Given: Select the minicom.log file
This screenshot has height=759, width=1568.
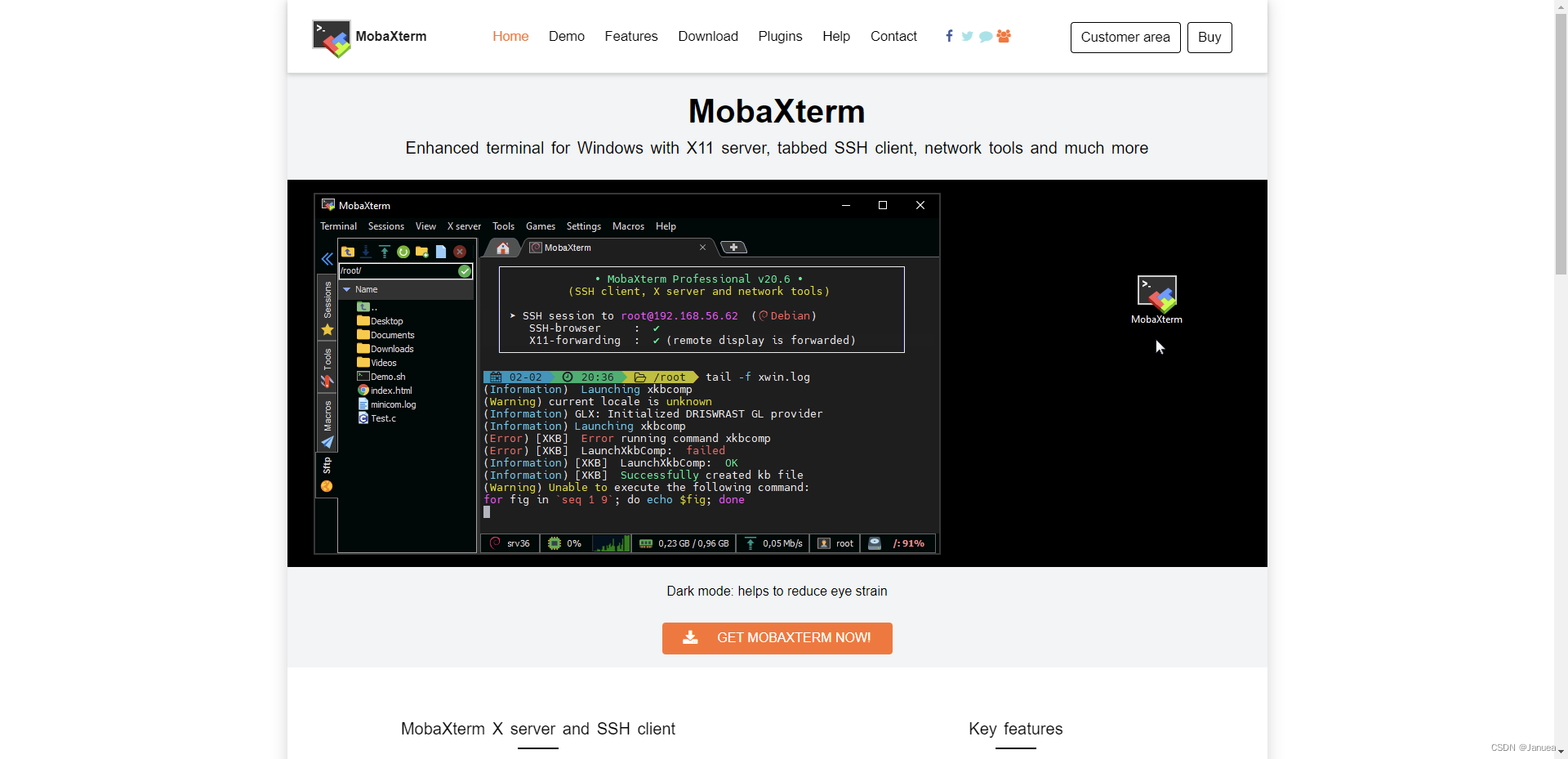Looking at the screenshot, I should click(x=387, y=404).
